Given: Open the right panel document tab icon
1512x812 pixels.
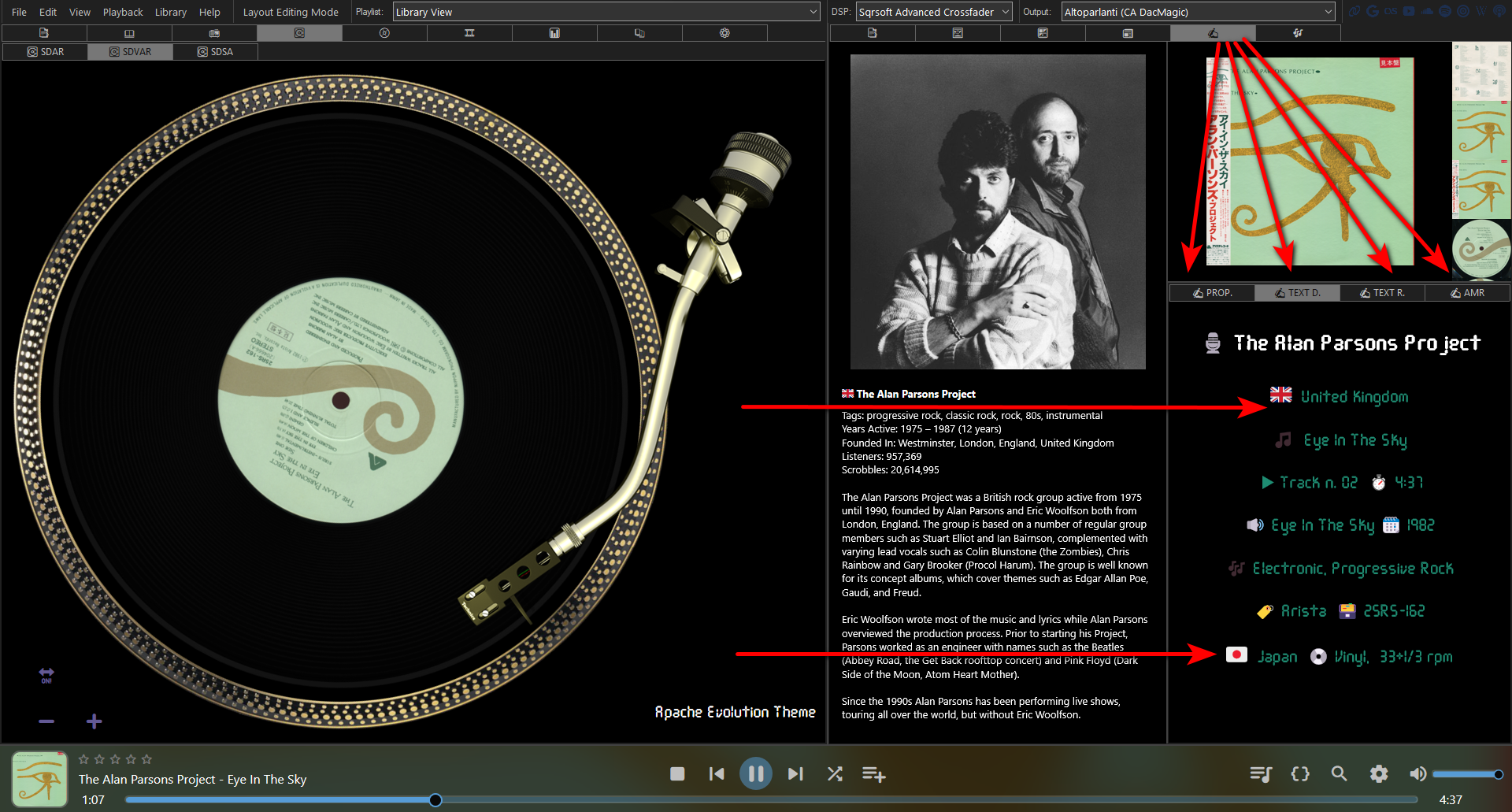Looking at the screenshot, I should coord(872,33).
